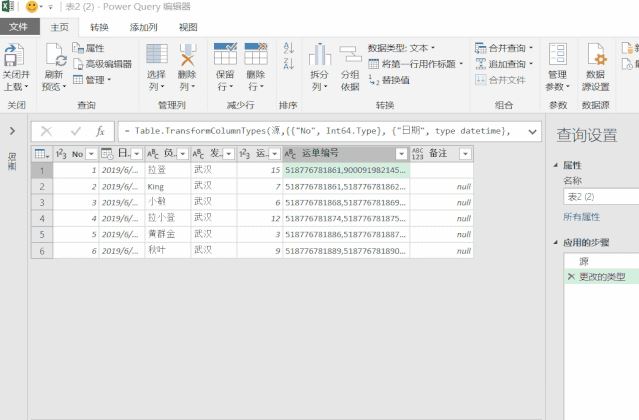Change the 备注 column ABC123 type icon
This screenshot has height=420, width=639.
coord(418,154)
